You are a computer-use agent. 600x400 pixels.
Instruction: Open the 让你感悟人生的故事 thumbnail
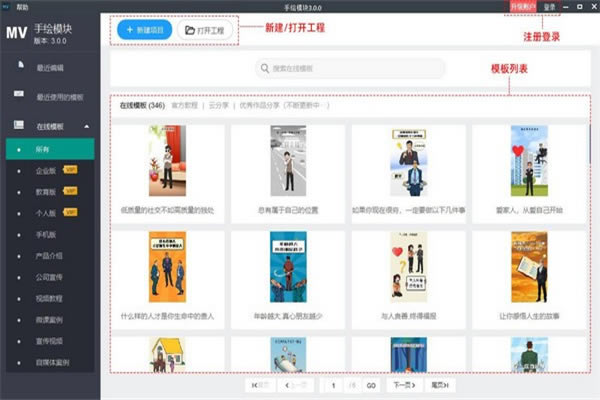tap(529, 267)
